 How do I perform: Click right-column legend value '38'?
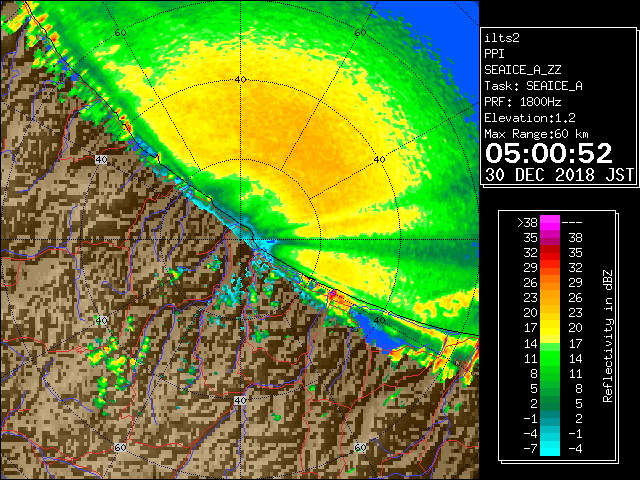[x=576, y=238]
